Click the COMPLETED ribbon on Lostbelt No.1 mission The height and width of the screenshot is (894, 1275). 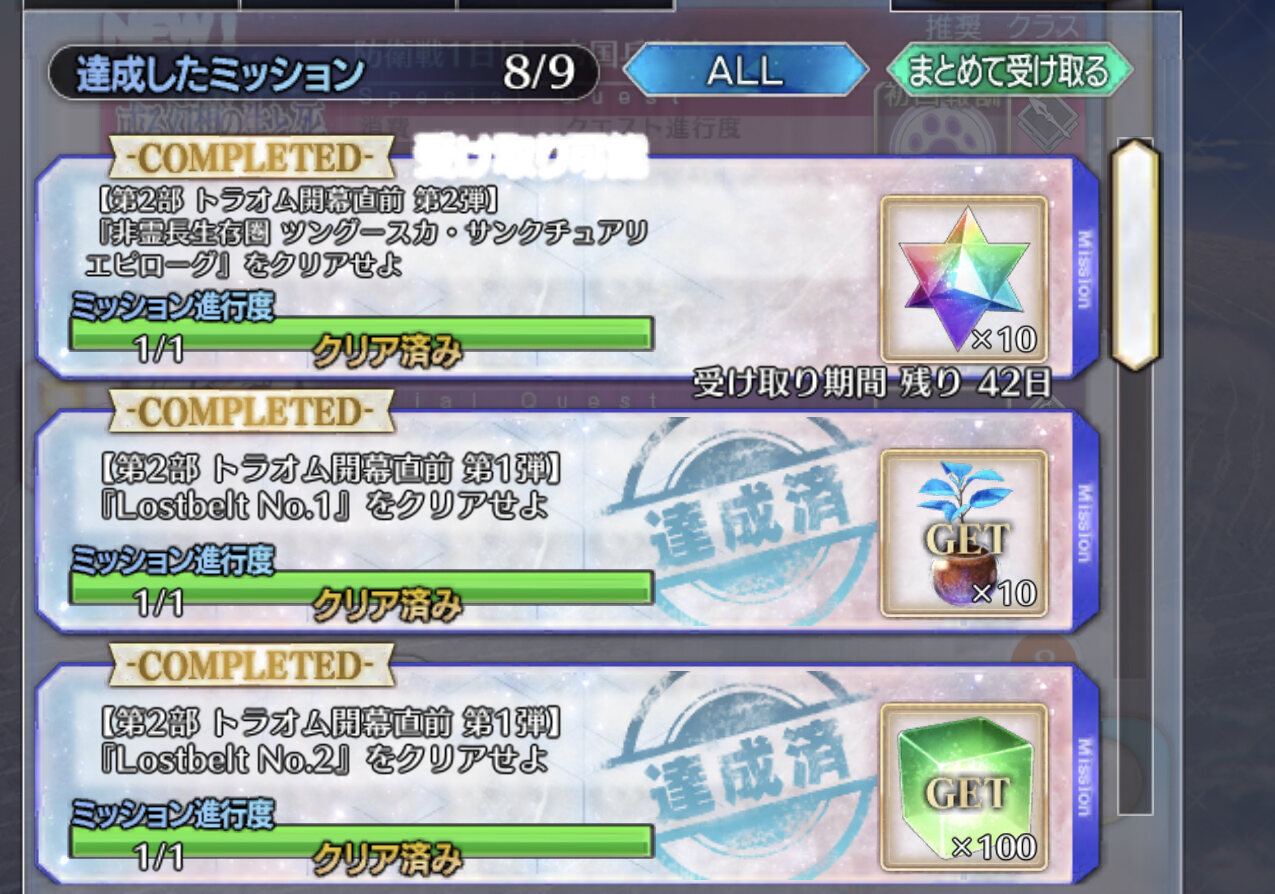(x=251, y=412)
